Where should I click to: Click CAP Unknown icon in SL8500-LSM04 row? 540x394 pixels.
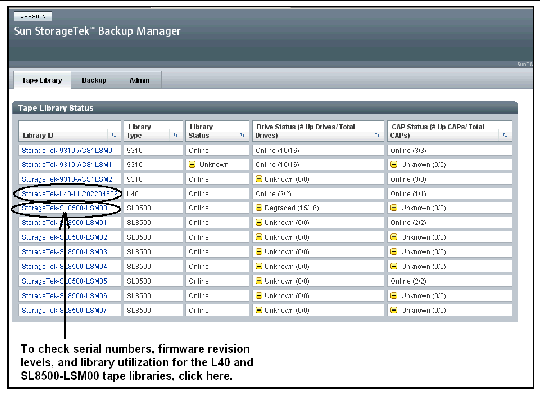point(393,266)
